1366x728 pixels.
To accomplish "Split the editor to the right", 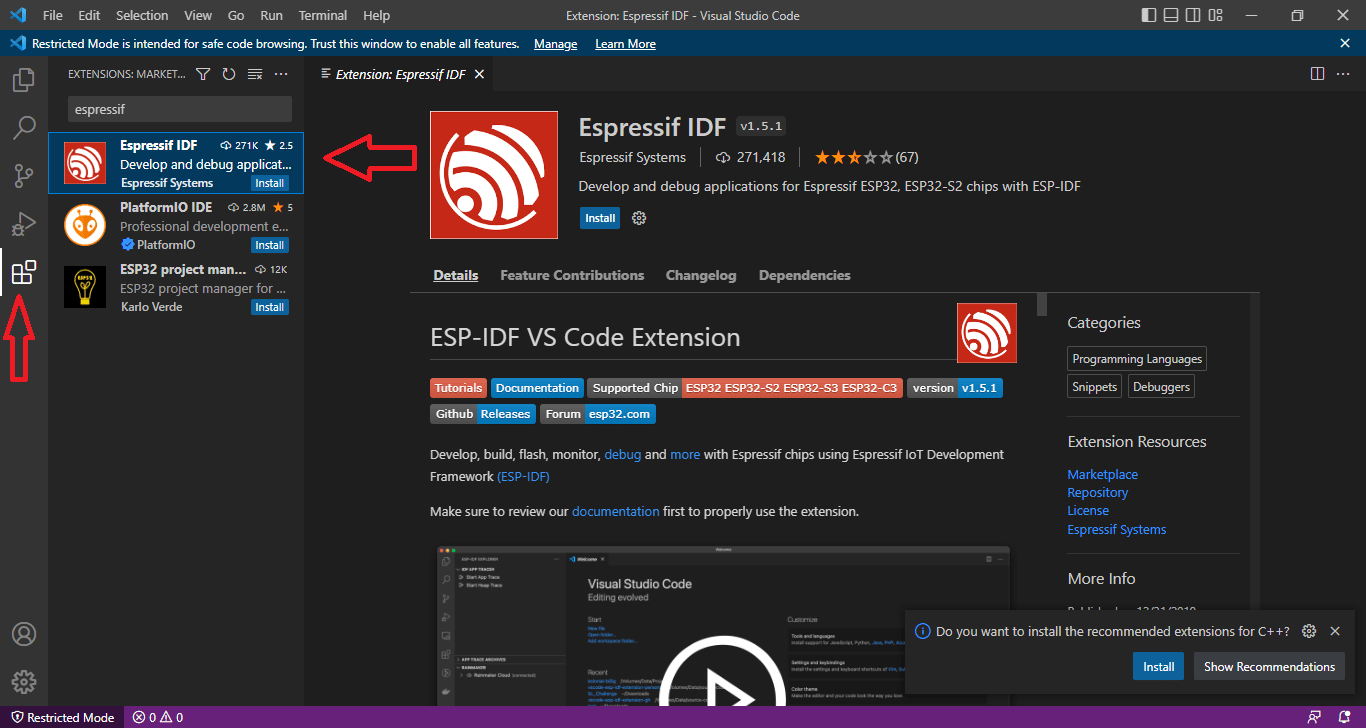I will coord(1317,74).
